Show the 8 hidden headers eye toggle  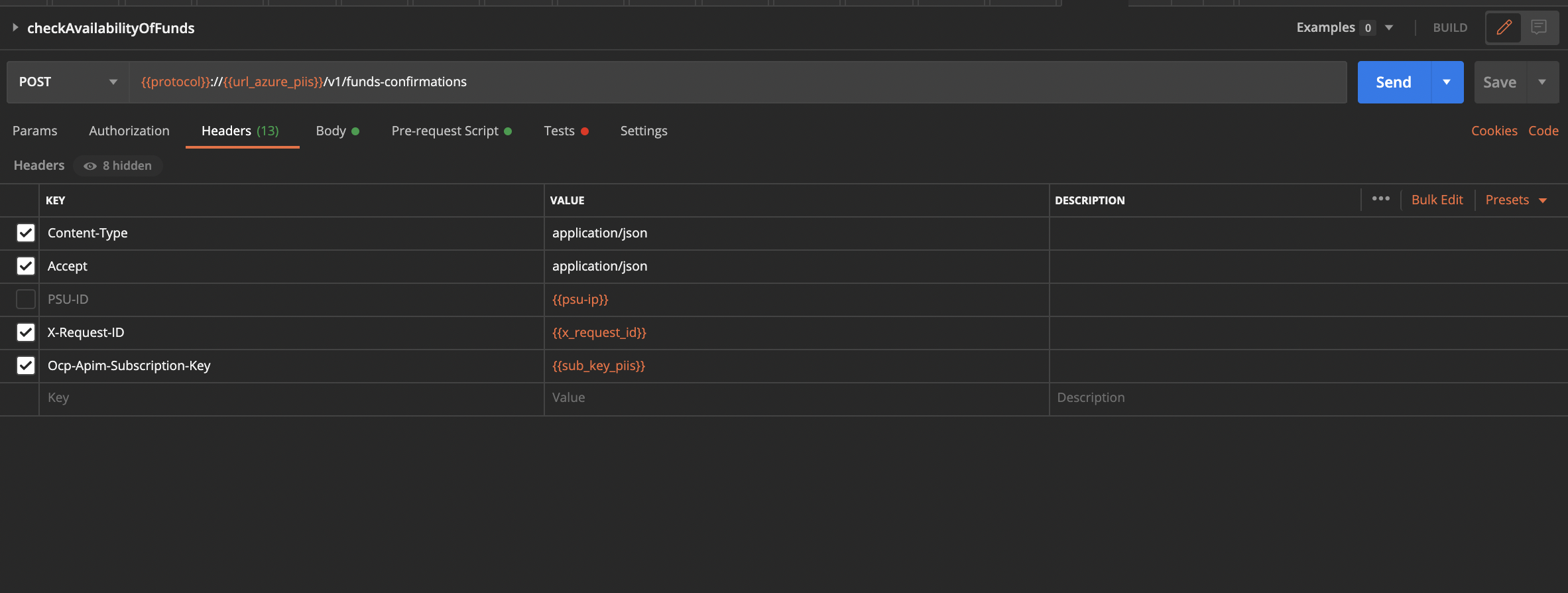click(x=118, y=166)
